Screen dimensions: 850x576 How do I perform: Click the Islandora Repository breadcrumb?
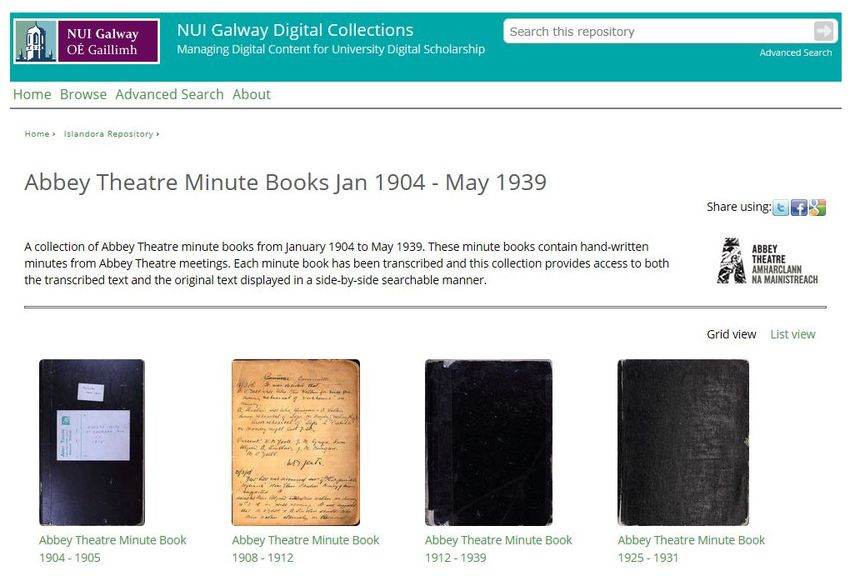click(108, 134)
